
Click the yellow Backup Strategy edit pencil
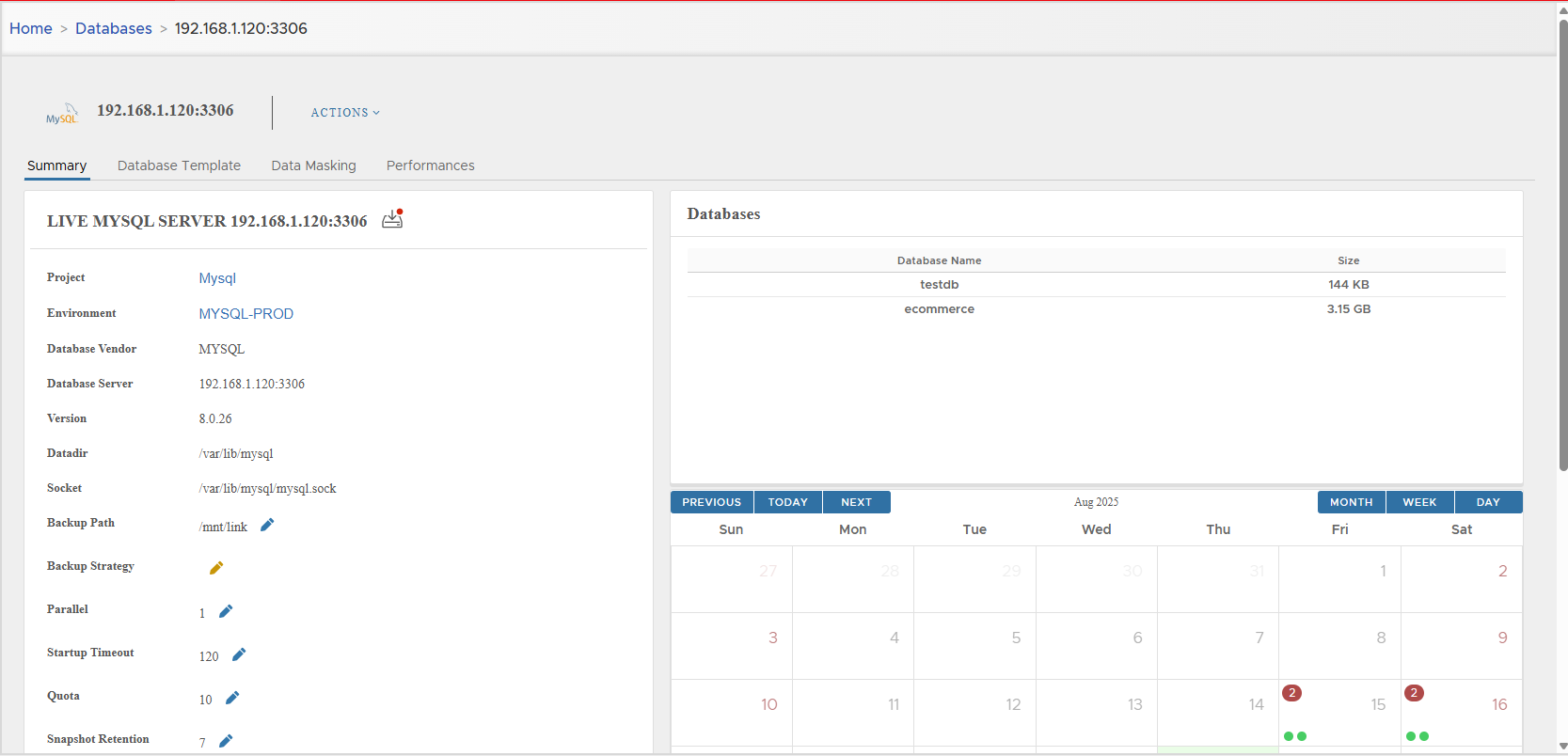point(216,568)
